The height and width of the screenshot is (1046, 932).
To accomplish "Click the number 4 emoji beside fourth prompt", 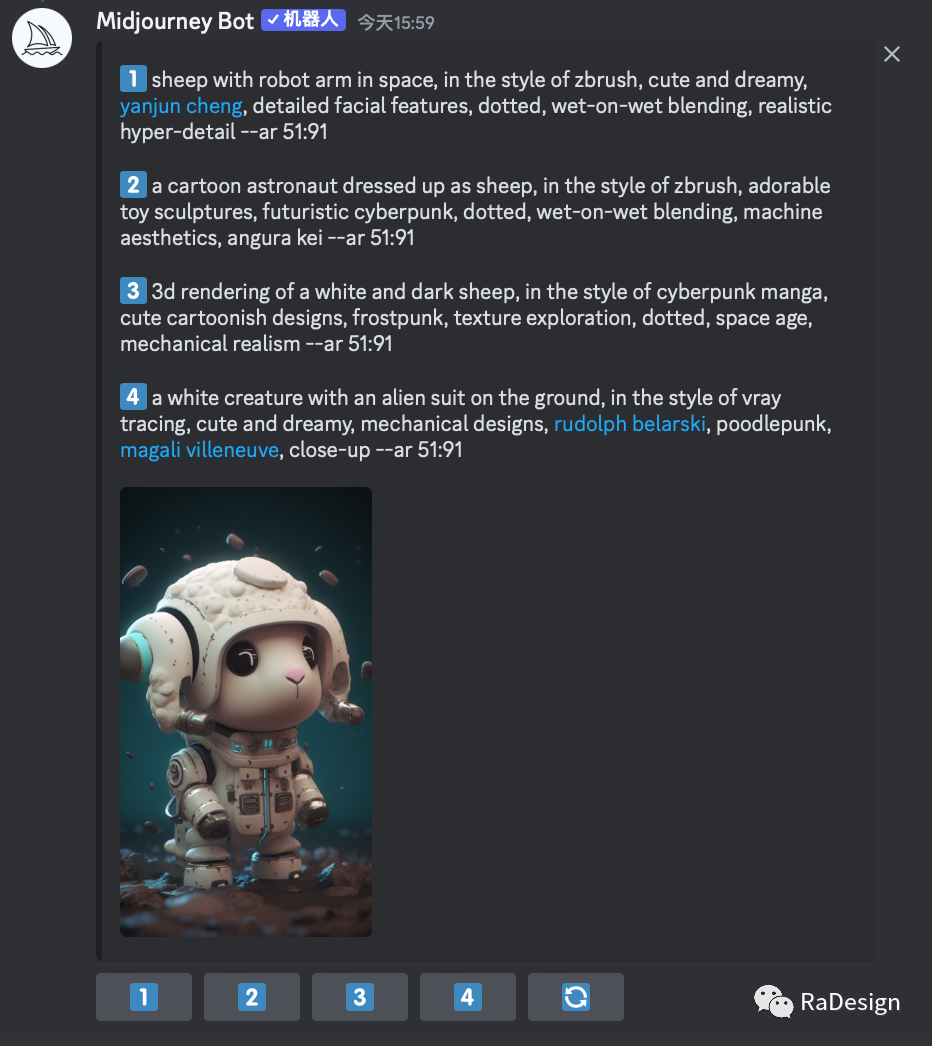I will 133,397.
